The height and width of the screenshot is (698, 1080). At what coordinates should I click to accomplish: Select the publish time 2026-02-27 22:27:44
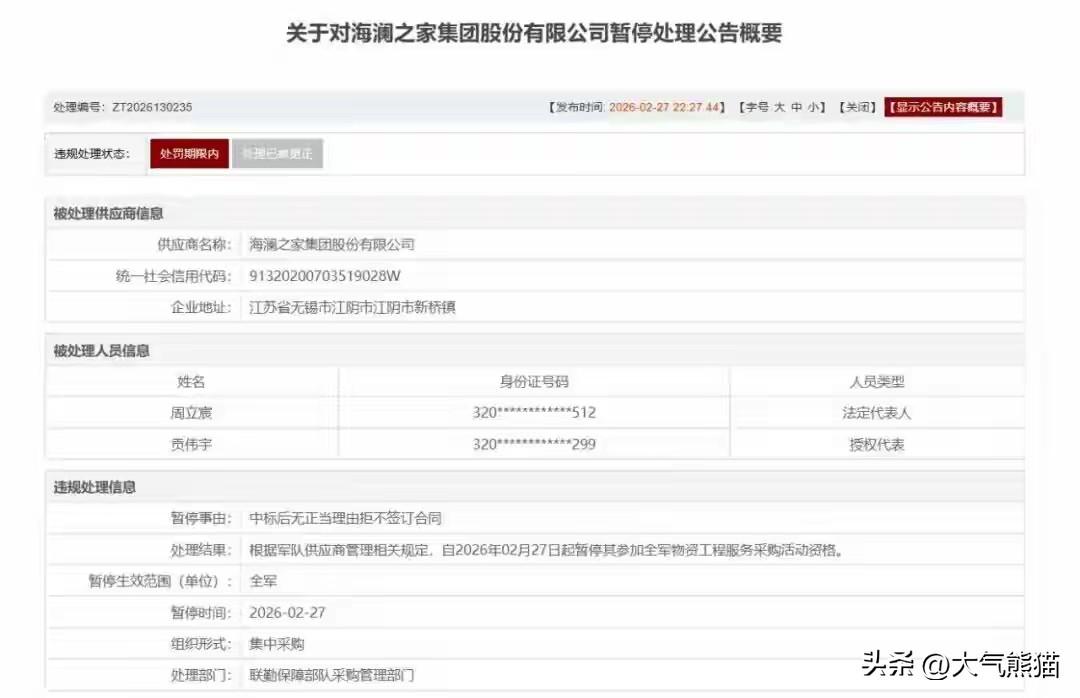click(x=664, y=107)
